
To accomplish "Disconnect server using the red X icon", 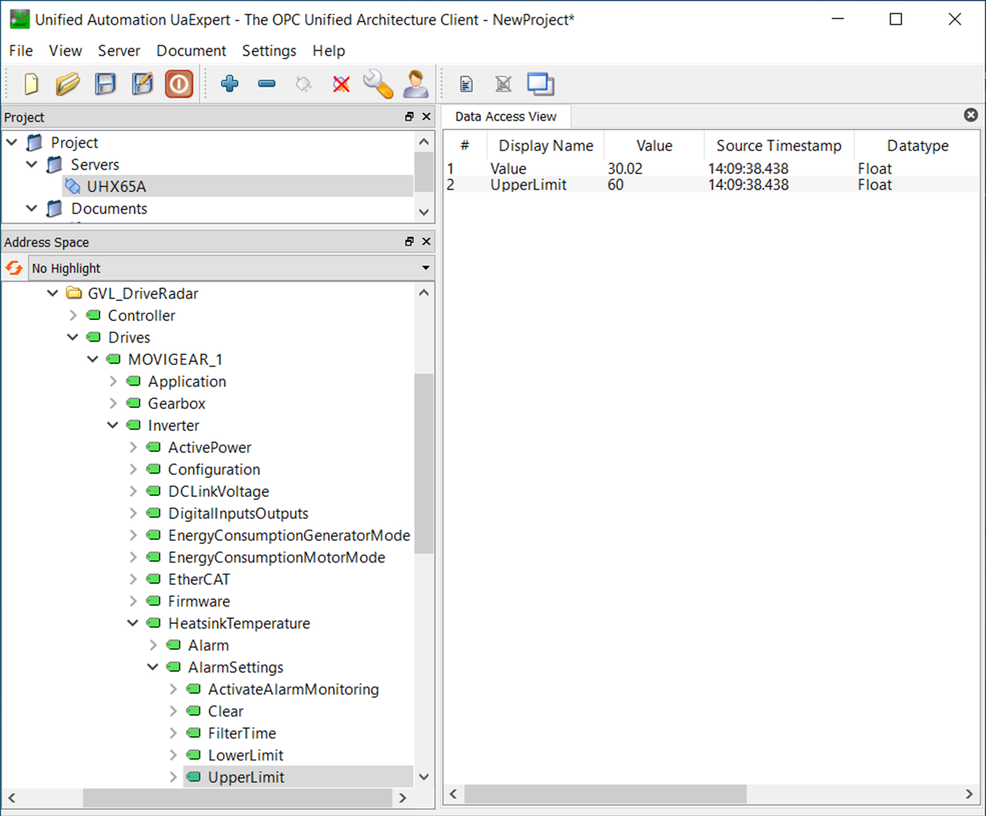I will 341,84.
